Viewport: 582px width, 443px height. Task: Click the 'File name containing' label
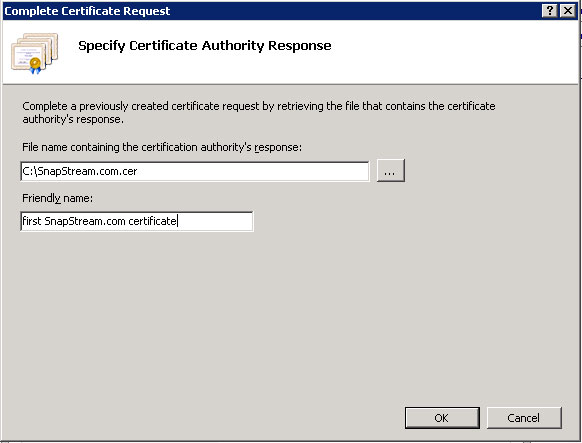point(162,147)
